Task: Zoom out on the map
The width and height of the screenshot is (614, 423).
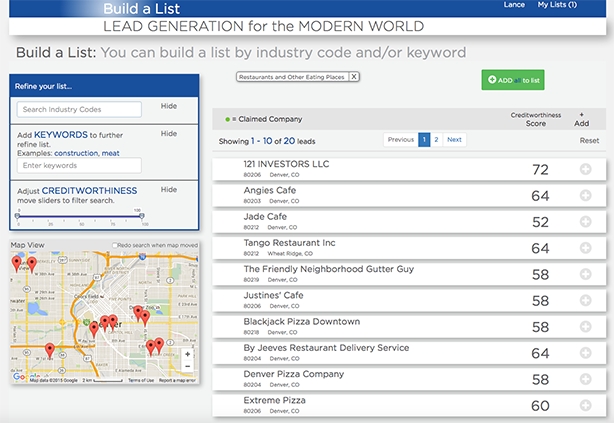Action: click(x=188, y=366)
